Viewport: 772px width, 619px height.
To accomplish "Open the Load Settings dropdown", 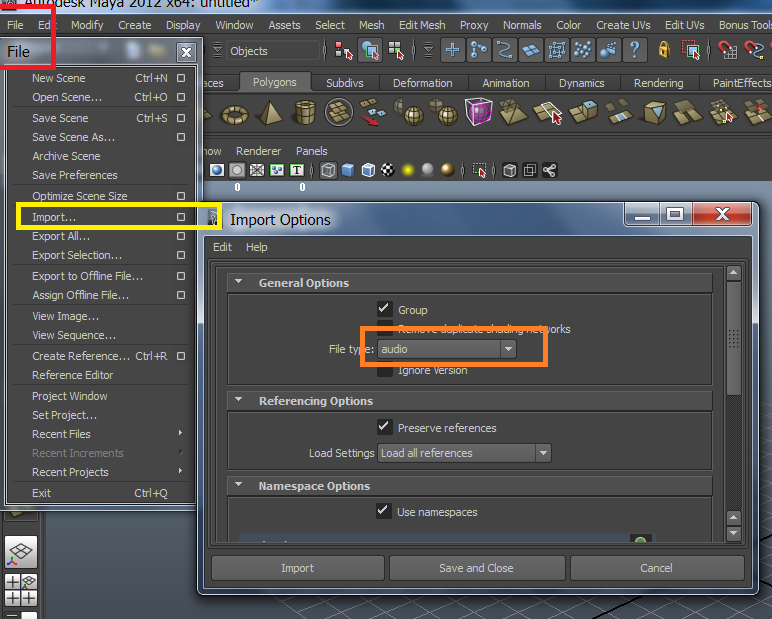I will coord(464,453).
